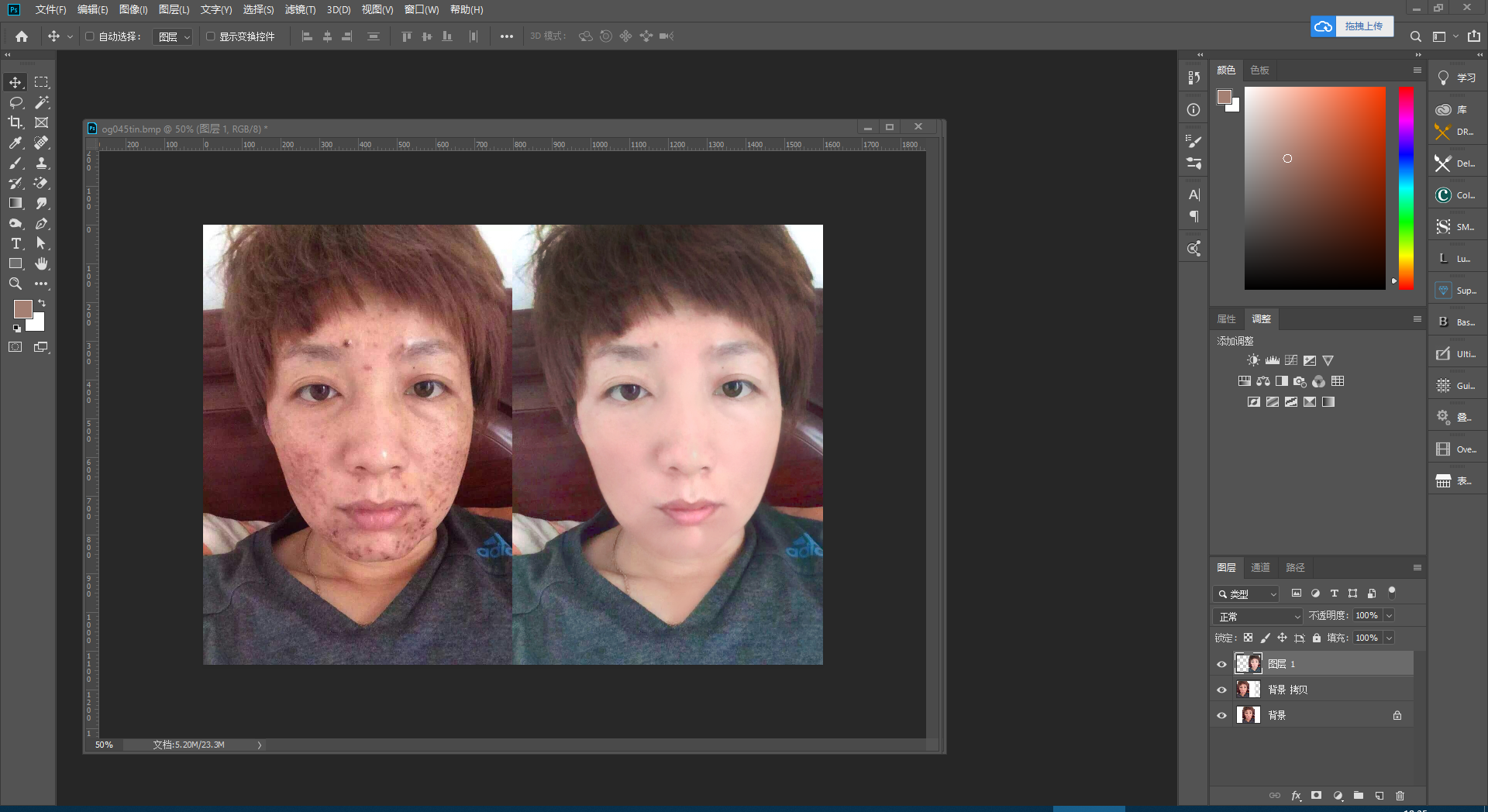Open the Info panel icon
This screenshot has width=1488, height=812.
1193,110
